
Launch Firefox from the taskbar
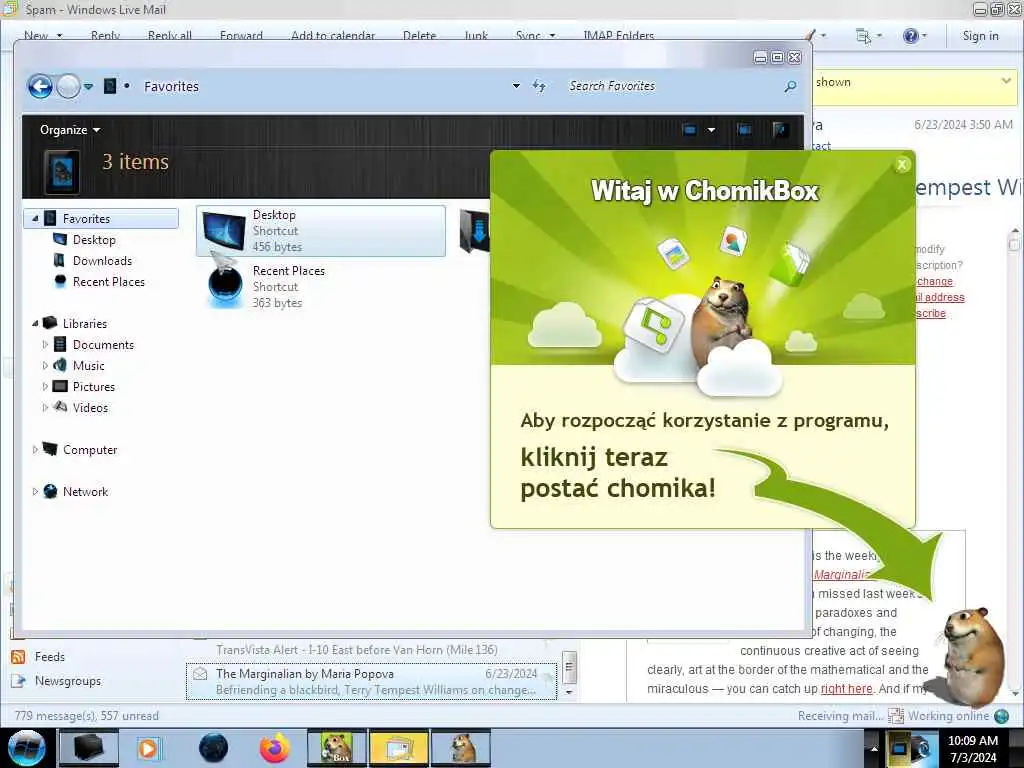pyautogui.click(x=275, y=748)
